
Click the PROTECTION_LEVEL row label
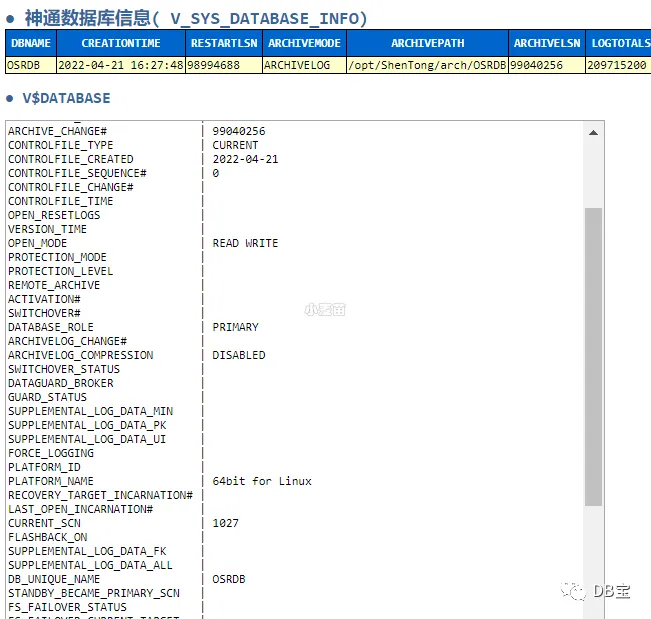[61, 271]
